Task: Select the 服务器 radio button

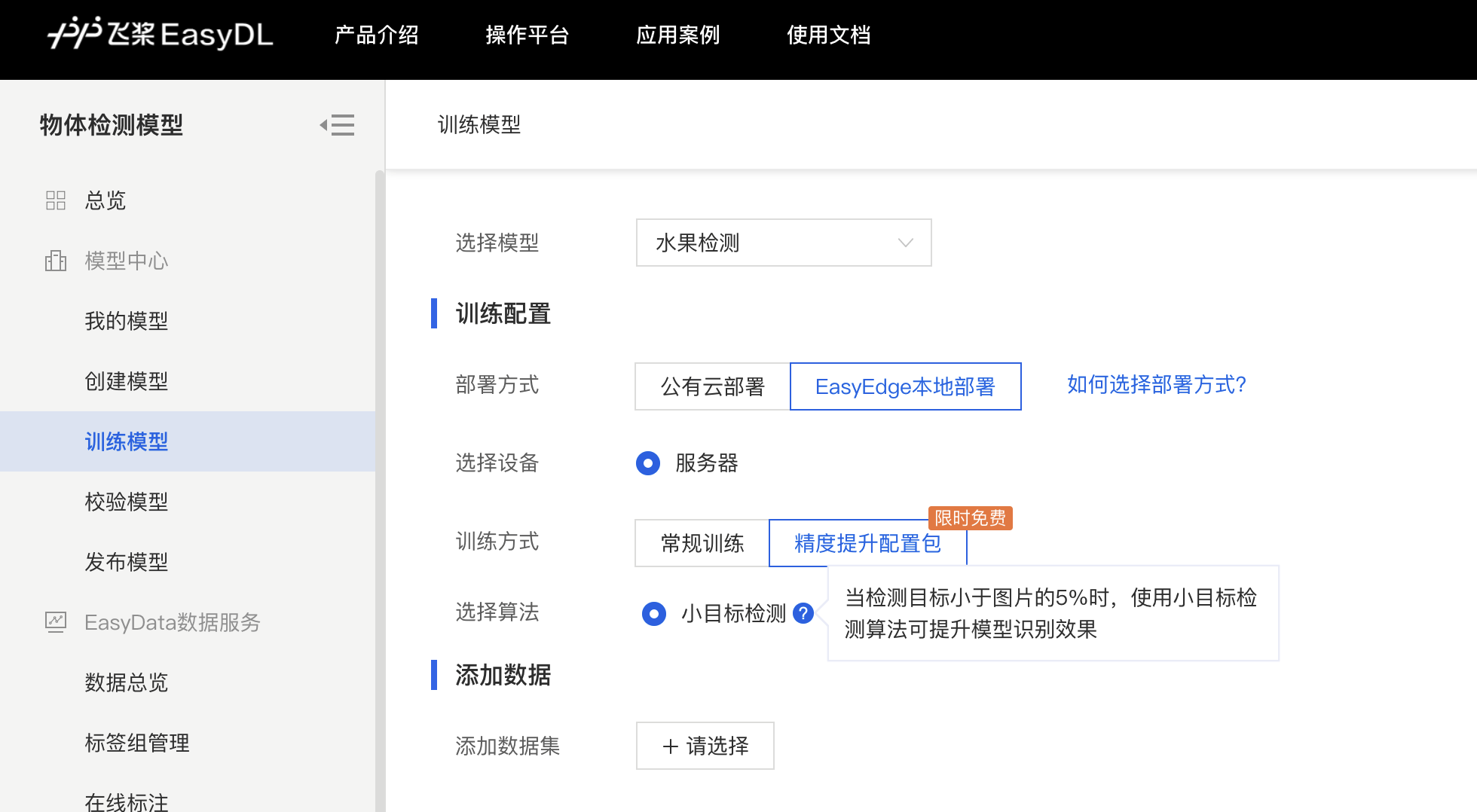Action: point(648,463)
